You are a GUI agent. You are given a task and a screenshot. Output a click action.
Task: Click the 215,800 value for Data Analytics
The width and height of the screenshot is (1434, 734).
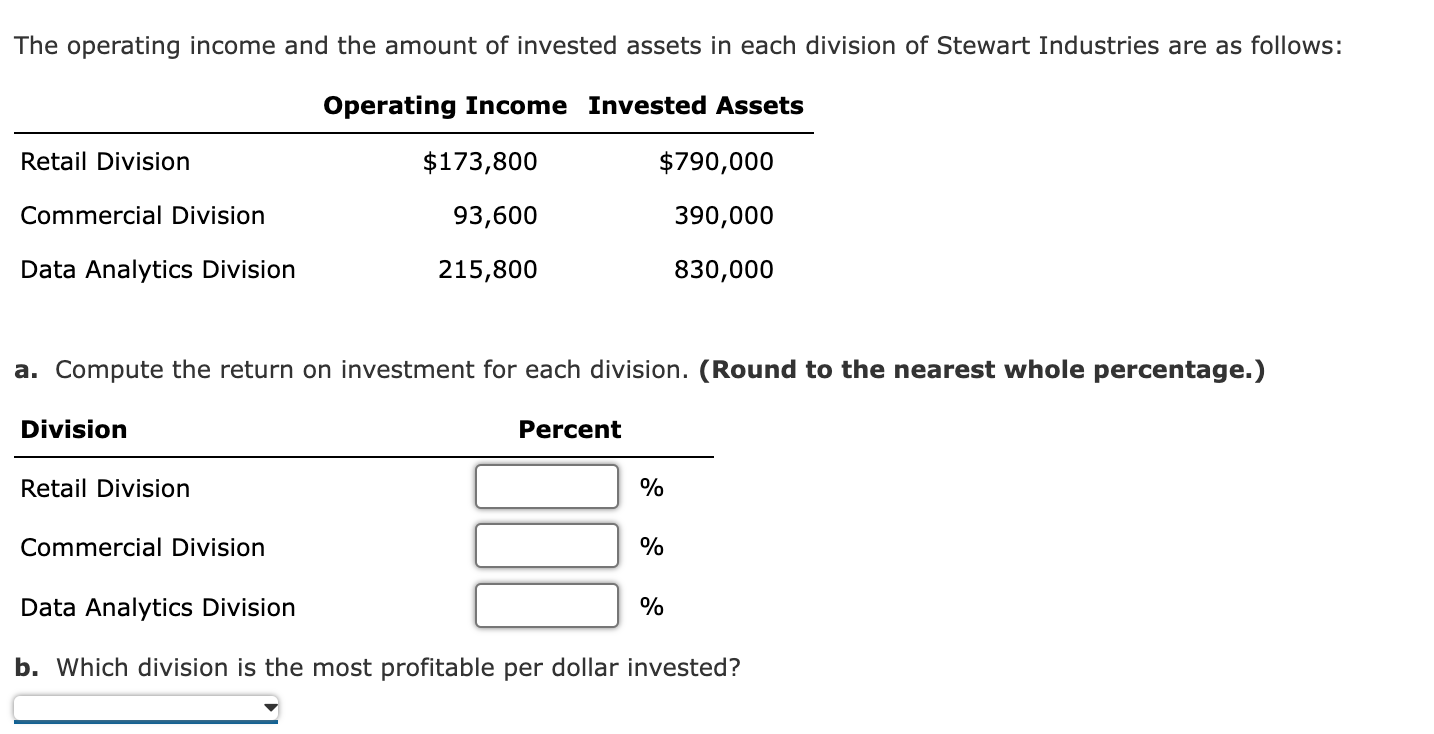489,269
